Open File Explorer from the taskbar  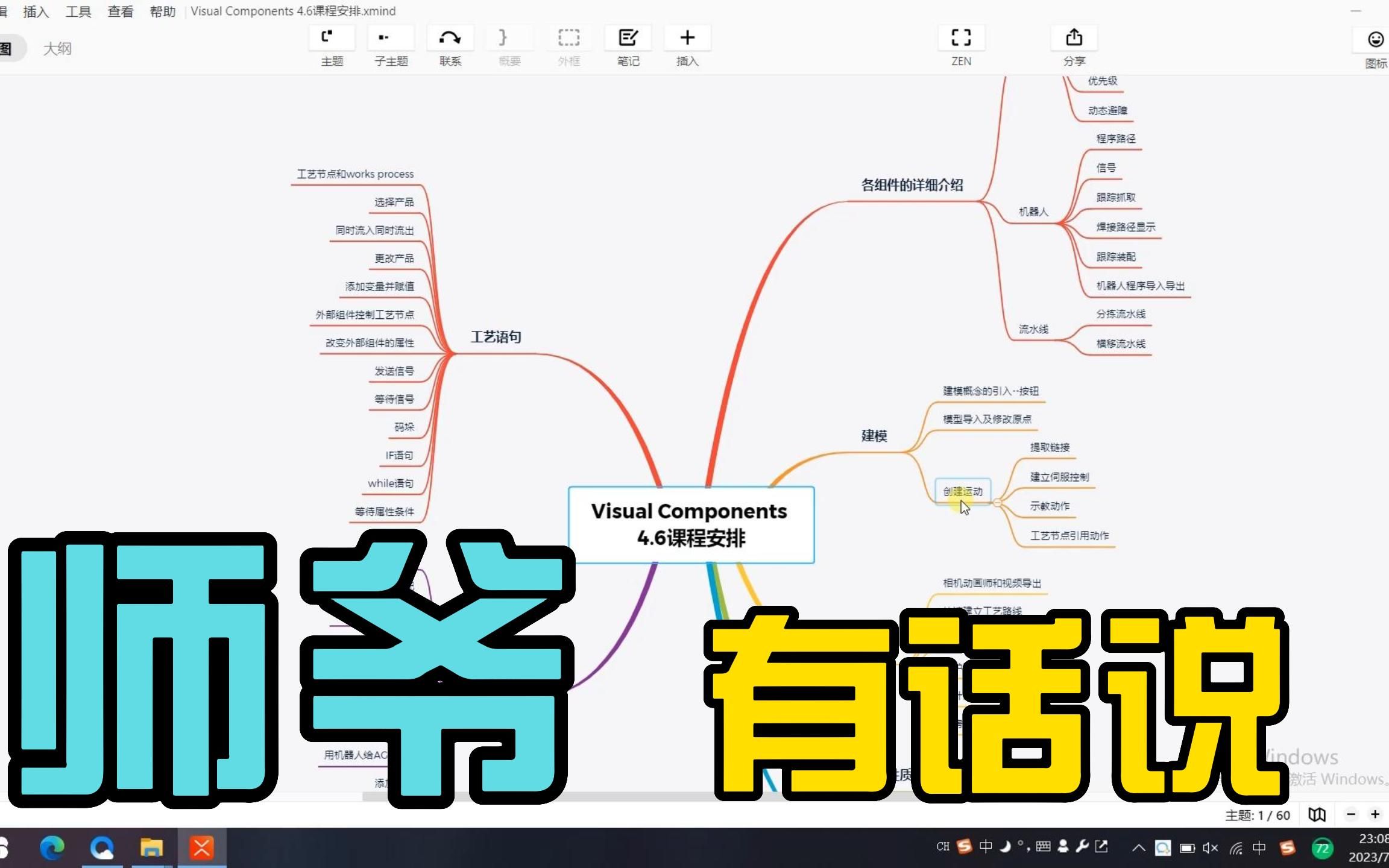[x=151, y=848]
